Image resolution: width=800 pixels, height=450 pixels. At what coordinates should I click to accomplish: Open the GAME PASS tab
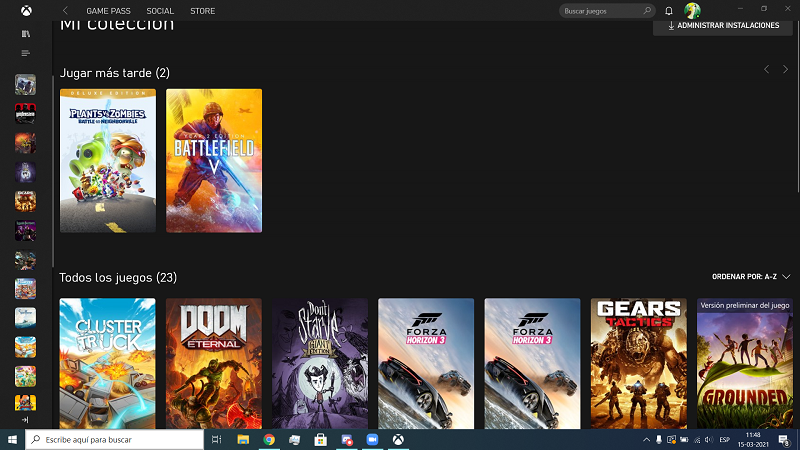pyautogui.click(x=108, y=11)
